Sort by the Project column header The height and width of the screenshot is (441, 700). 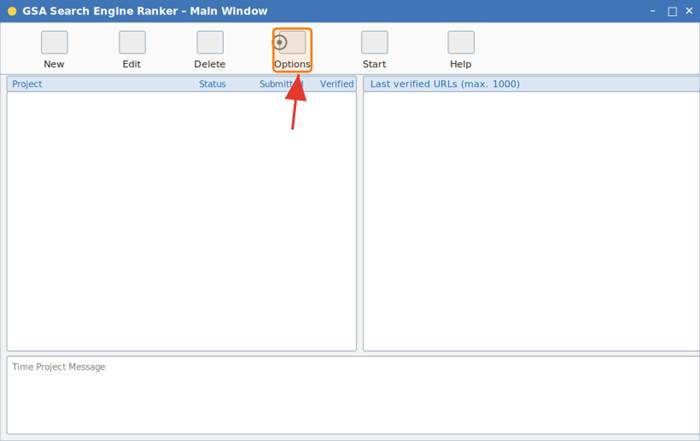(x=27, y=84)
